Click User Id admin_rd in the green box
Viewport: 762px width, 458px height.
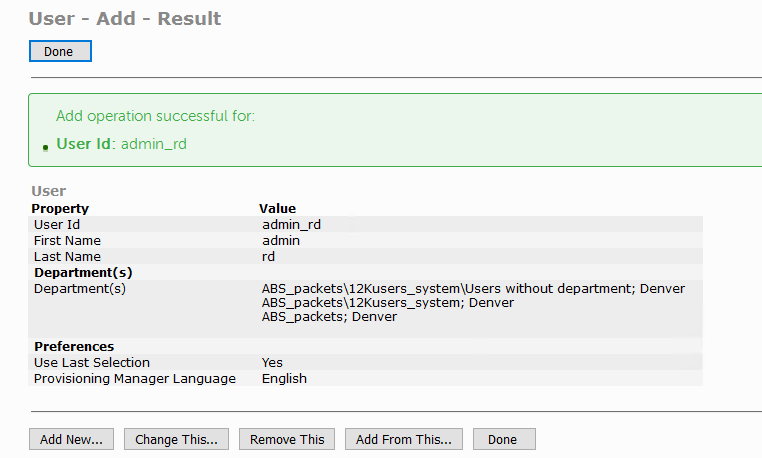click(121, 144)
